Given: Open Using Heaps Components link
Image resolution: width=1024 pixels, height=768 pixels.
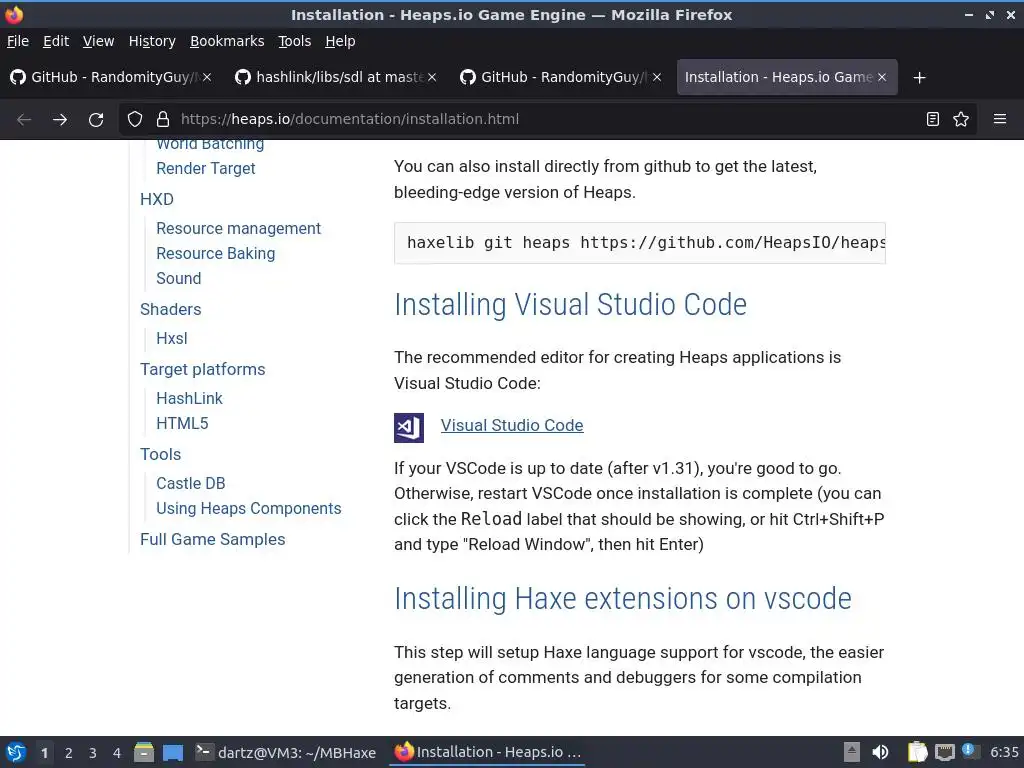Looking at the screenshot, I should [249, 508].
